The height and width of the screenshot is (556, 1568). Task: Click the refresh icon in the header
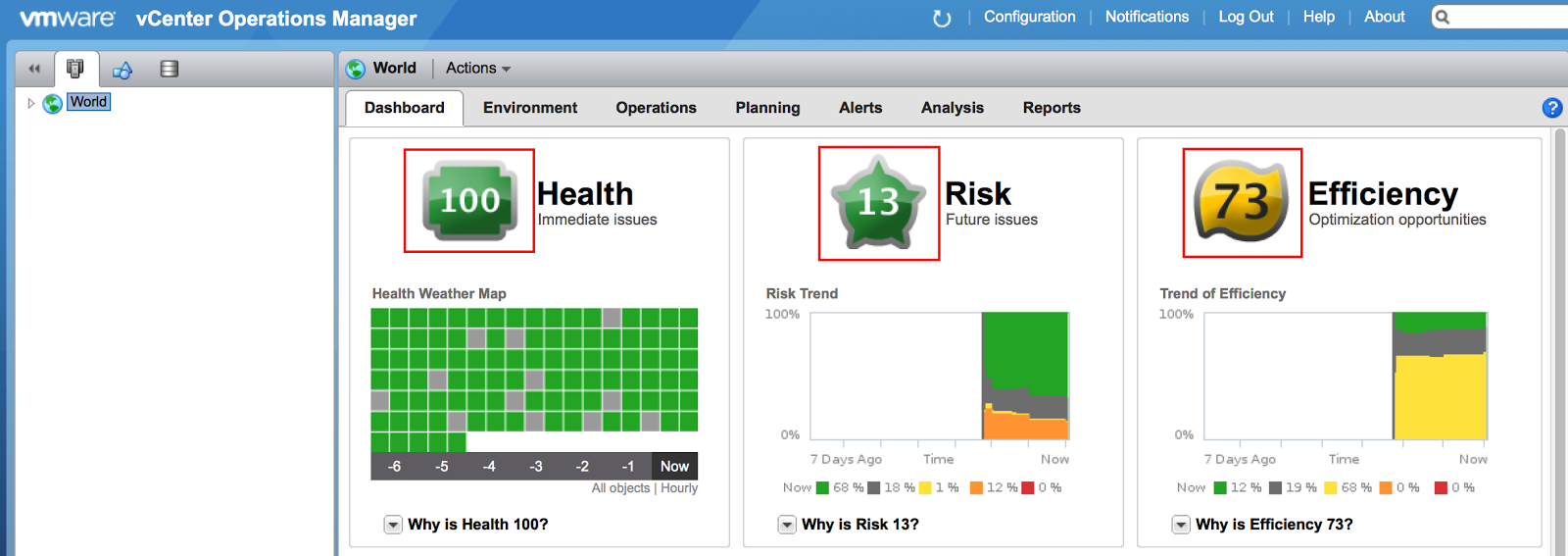942,18
